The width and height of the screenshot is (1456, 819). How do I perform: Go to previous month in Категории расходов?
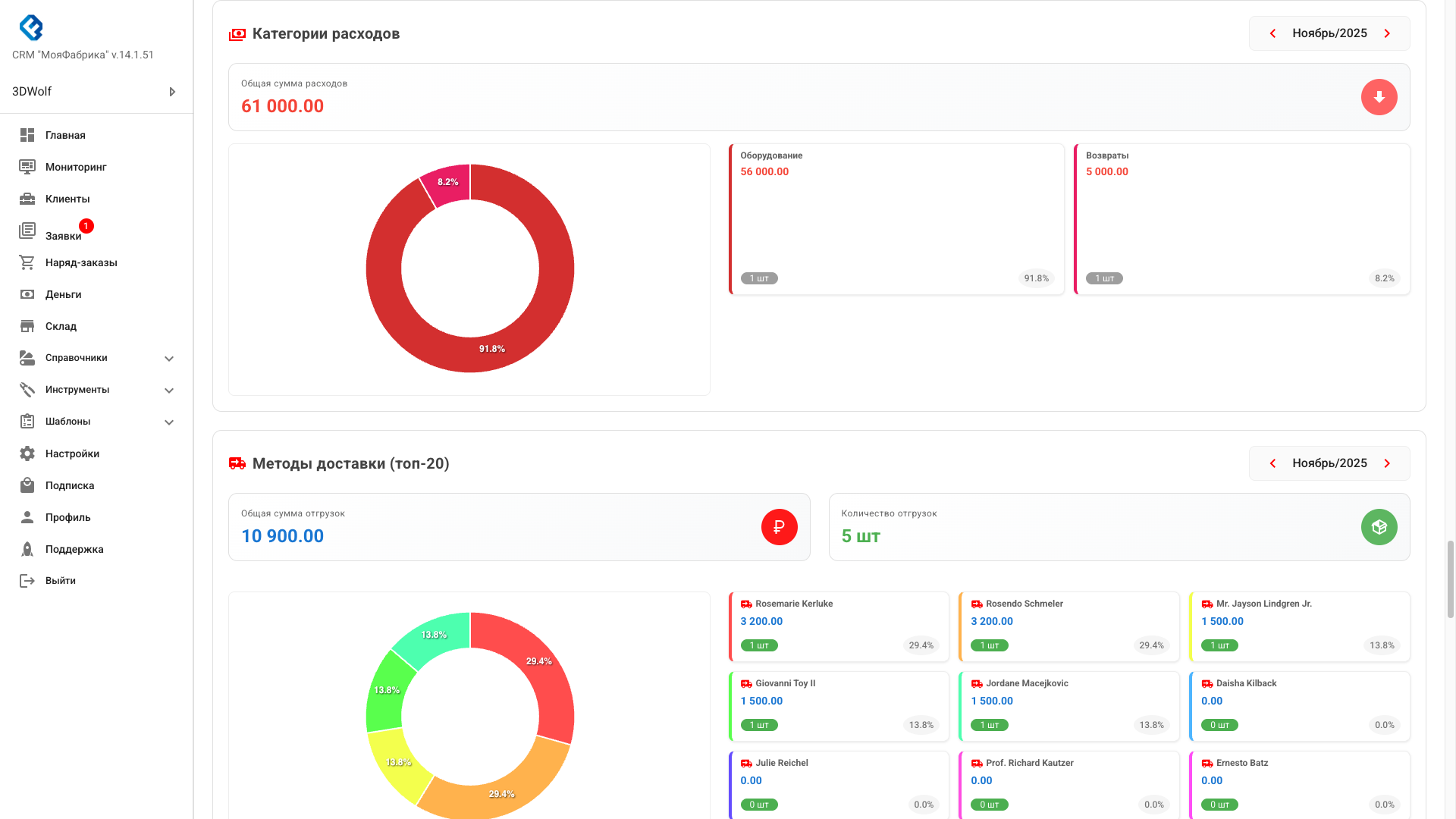[x=1272, y=33]
